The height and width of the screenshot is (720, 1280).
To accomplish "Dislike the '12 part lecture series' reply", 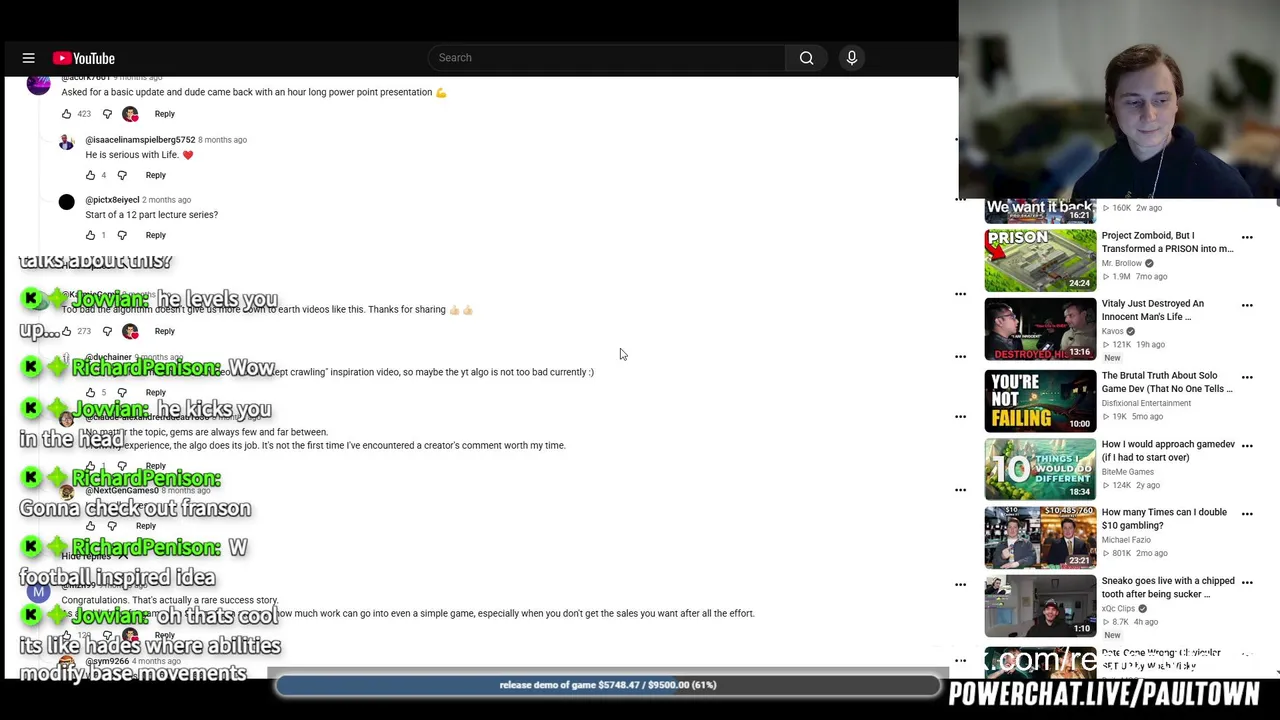I will coord(122,235).
